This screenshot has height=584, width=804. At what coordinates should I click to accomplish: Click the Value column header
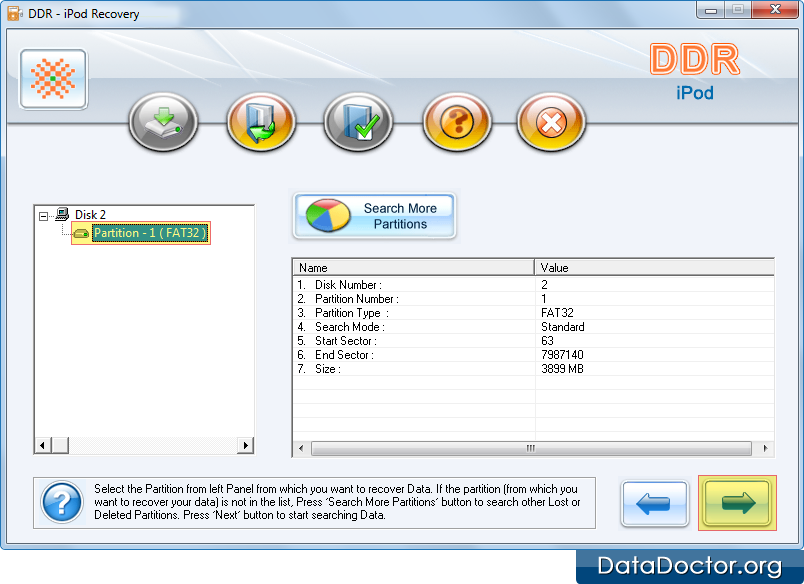(654, 268)
